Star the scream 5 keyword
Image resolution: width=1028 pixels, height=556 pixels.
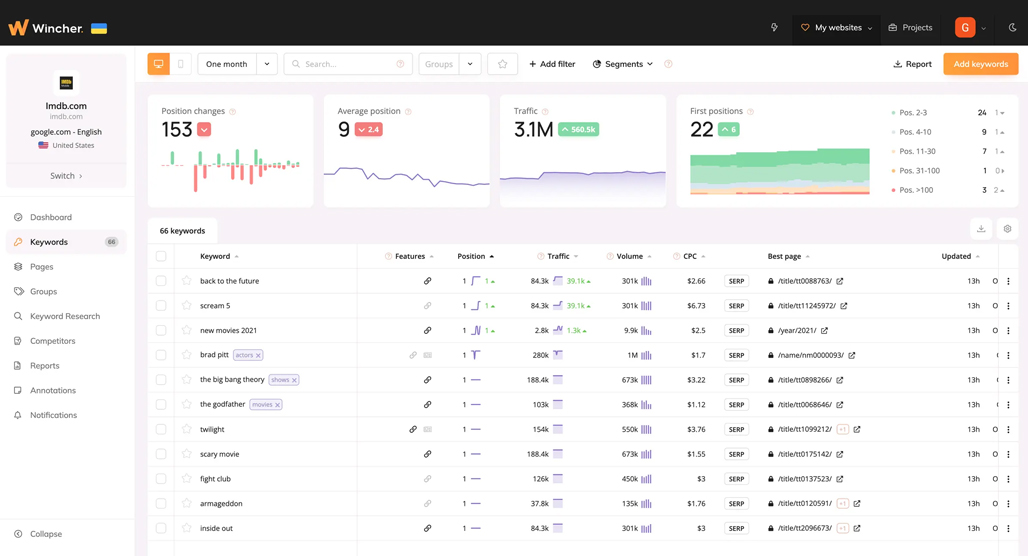tap(187, 306)
